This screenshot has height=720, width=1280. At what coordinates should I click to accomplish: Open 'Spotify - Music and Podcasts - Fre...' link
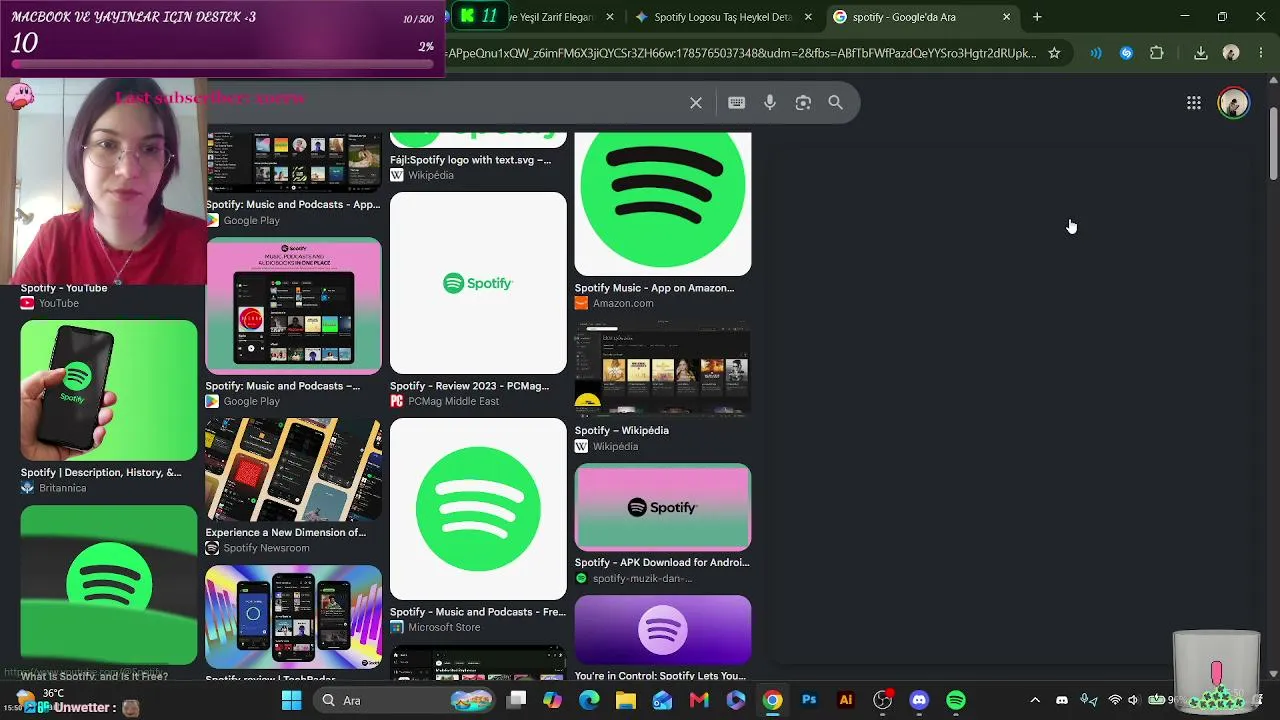pyautogui.click(x=478, y=612)
